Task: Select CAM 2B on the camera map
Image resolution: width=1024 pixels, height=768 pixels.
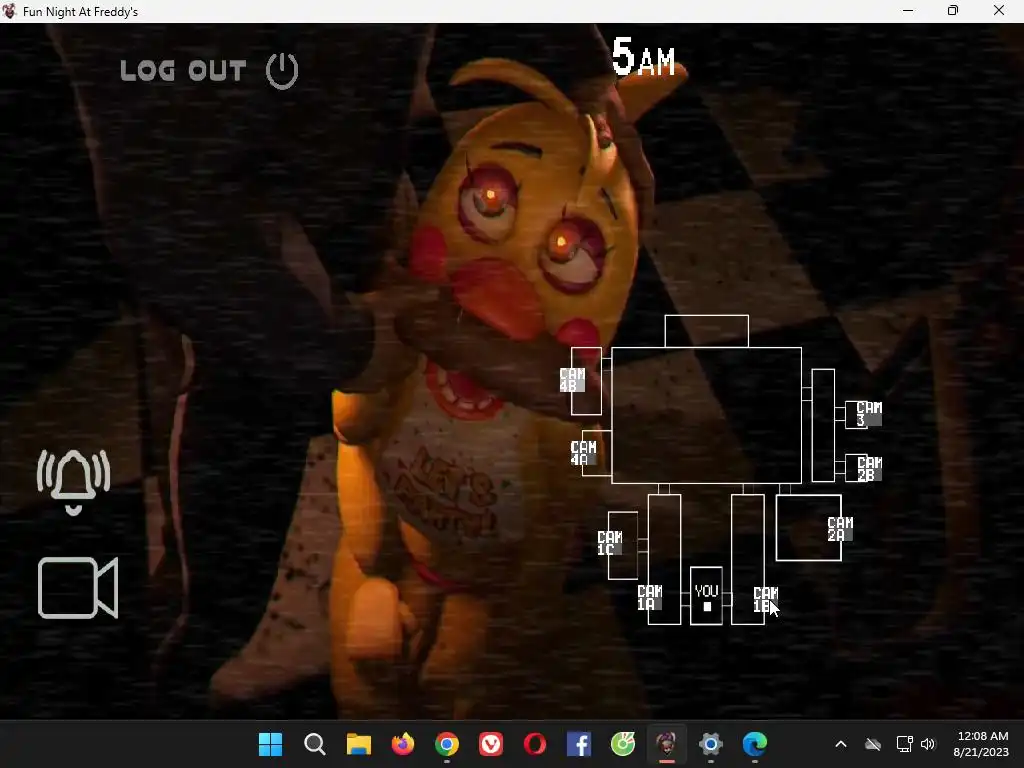Action: 869,469
